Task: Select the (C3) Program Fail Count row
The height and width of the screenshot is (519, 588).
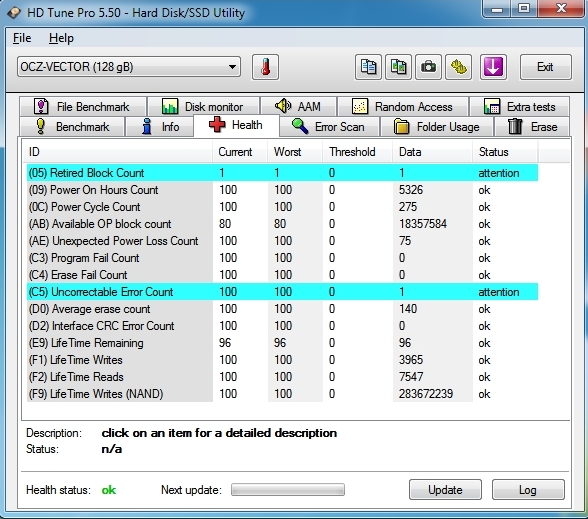Action: click(x=282, y=258)
